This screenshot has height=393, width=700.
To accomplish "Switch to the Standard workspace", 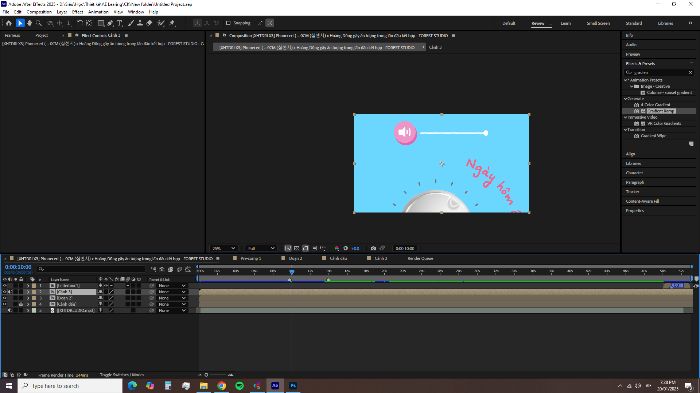I will (x=633, y=23).
